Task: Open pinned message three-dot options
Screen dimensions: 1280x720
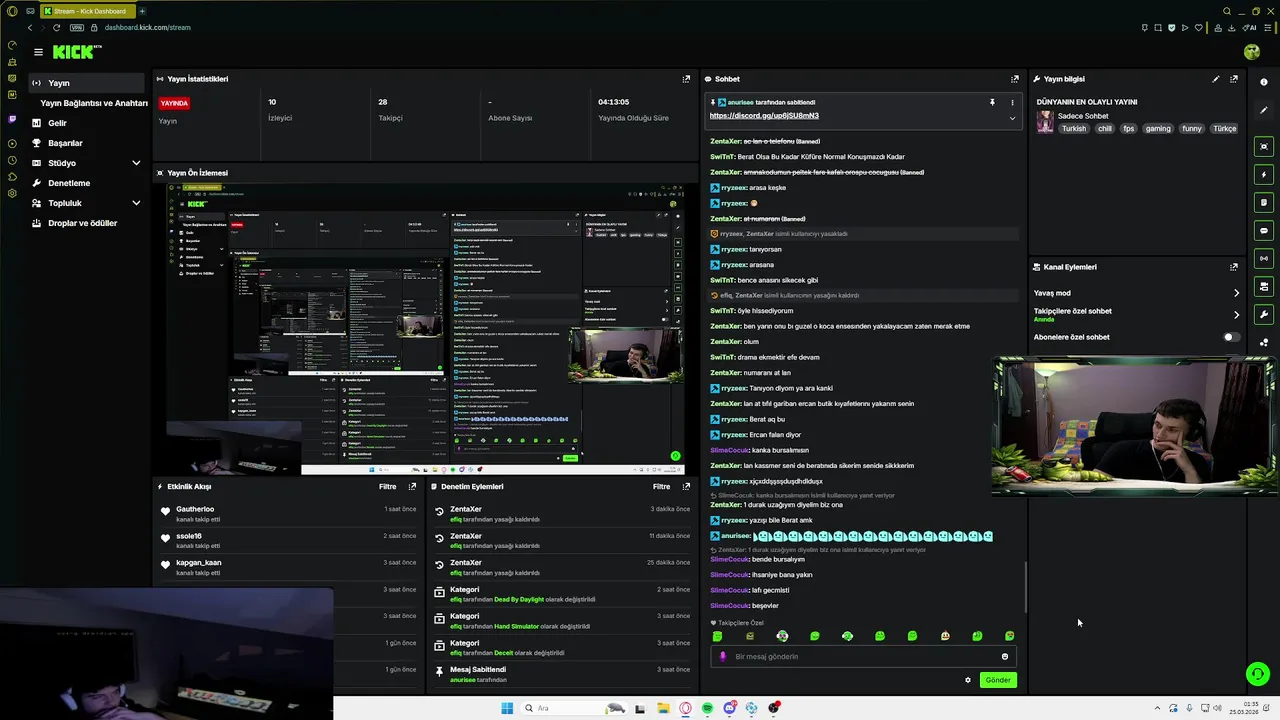Action: (x=1012, y=102)
